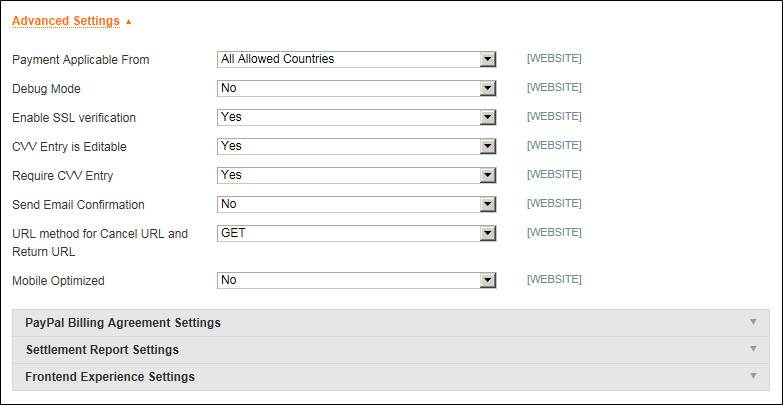Click the WEBSITE scope label beside Debug Mode
Image resolution: width=783 pixels, height=405 pixels.
tap(554, 87)
